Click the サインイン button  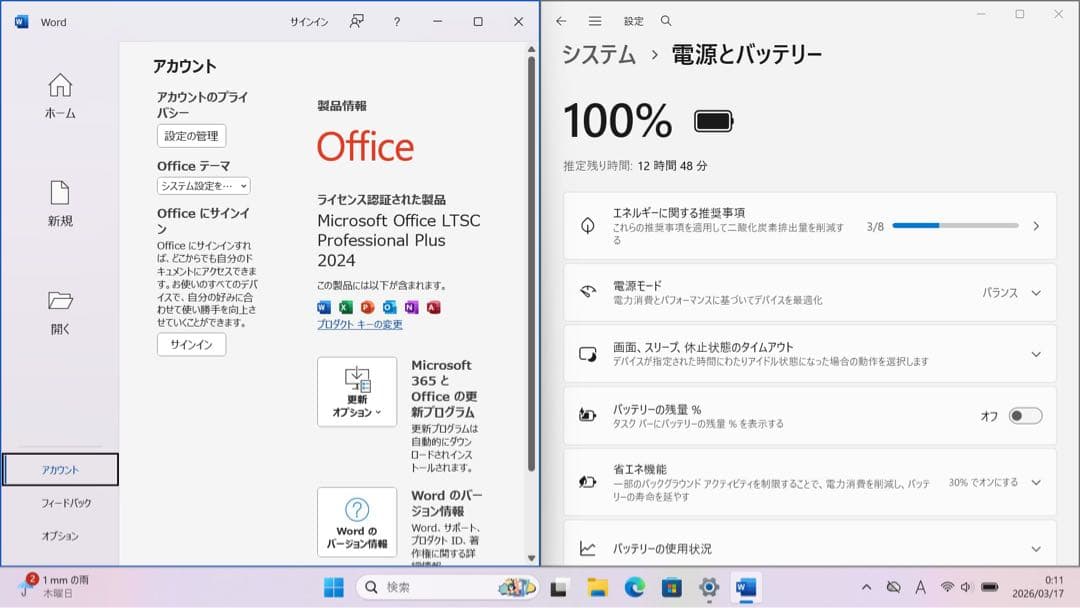190,345
